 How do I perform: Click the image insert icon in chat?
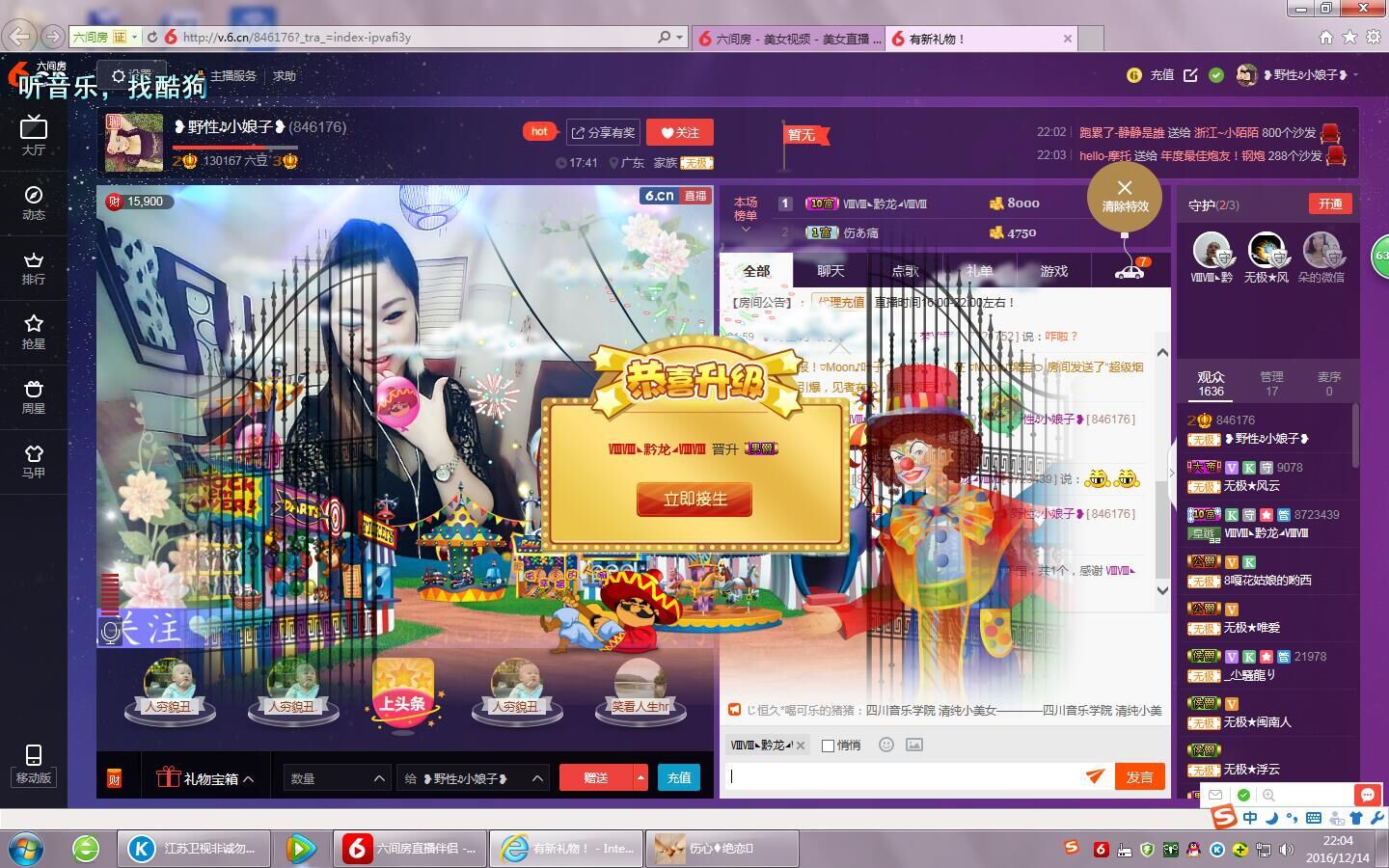point(914,745)
